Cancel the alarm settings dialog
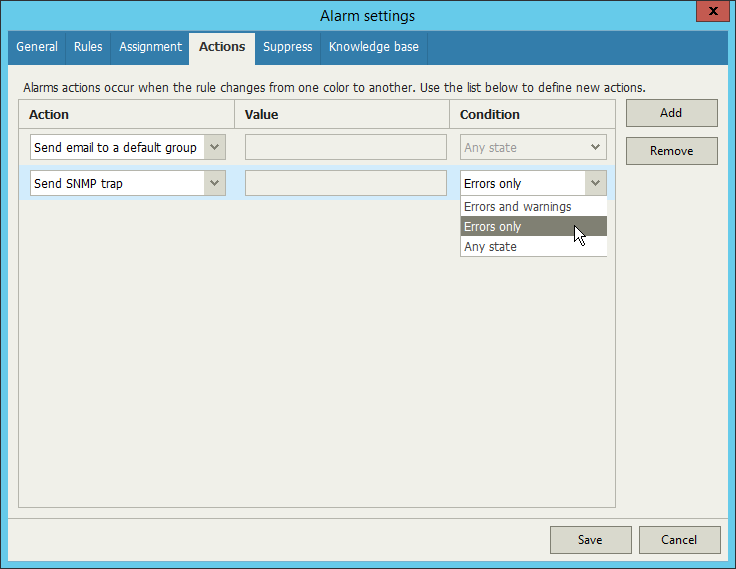Viewport: 736px width, 569px height. pos(679,539)
